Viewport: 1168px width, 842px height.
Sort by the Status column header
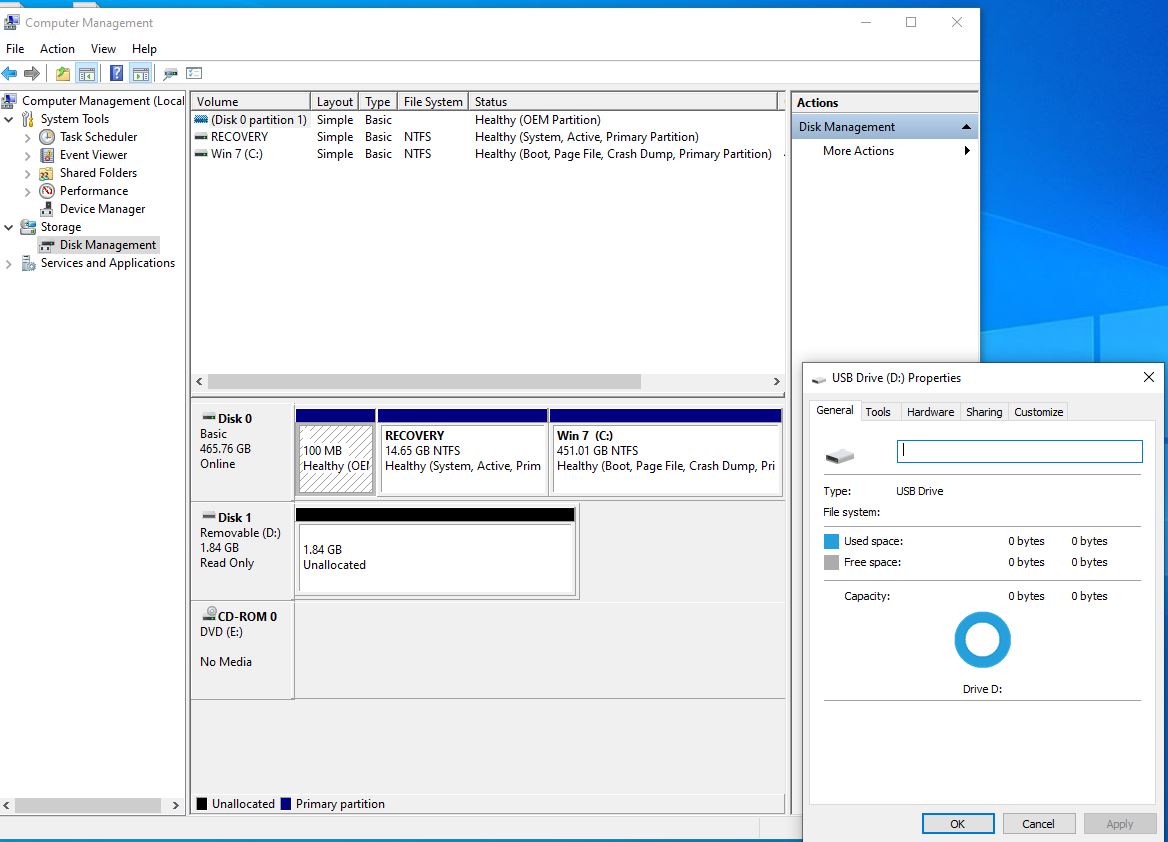(623, 101)
